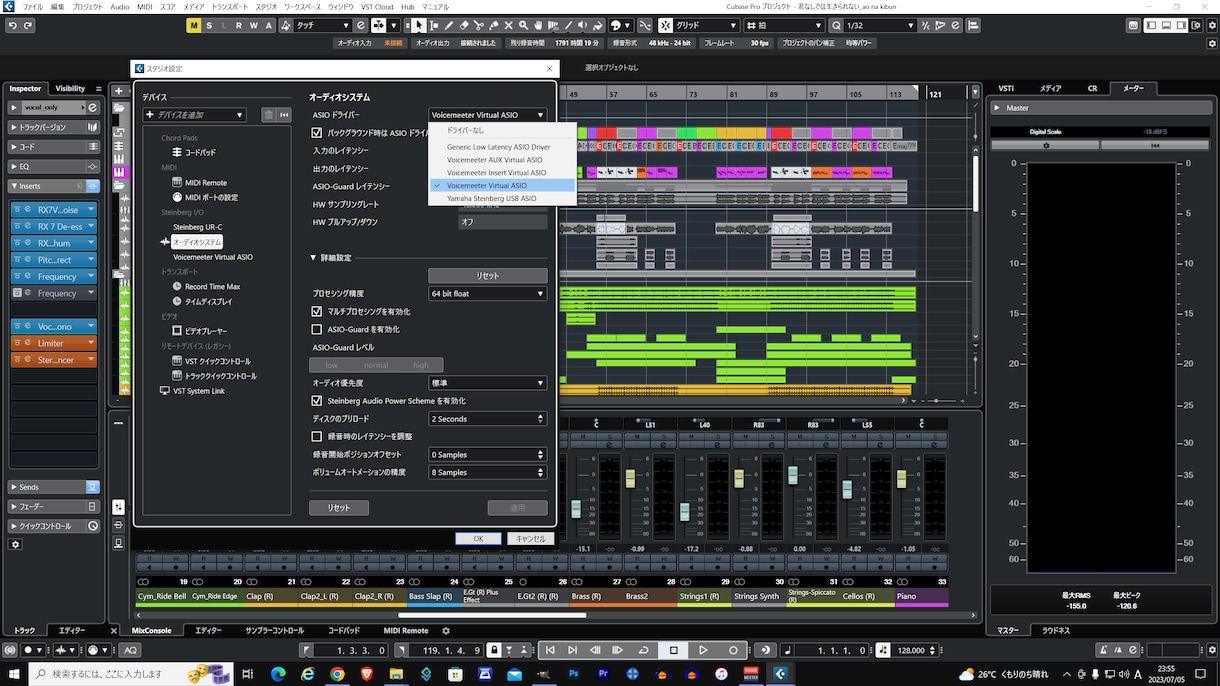Click the tempo 128.000 field
This screenshot has height=686, width=1220.
pos(911,650)
